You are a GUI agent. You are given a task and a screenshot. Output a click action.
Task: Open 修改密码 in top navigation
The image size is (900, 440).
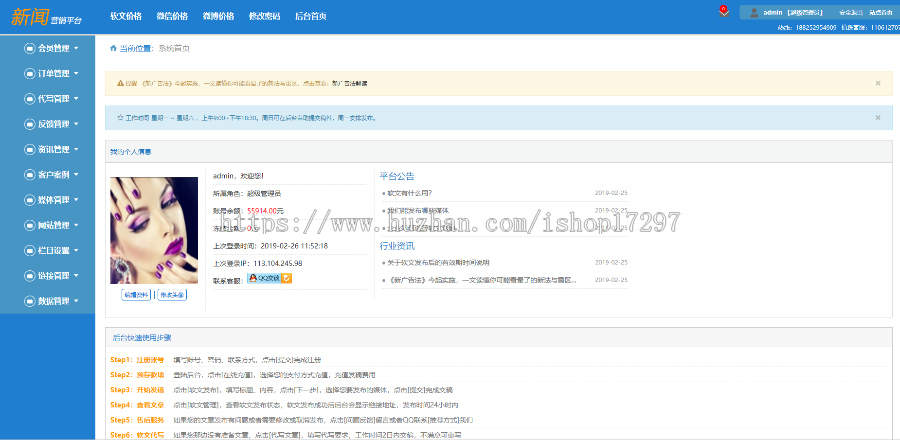265,16
